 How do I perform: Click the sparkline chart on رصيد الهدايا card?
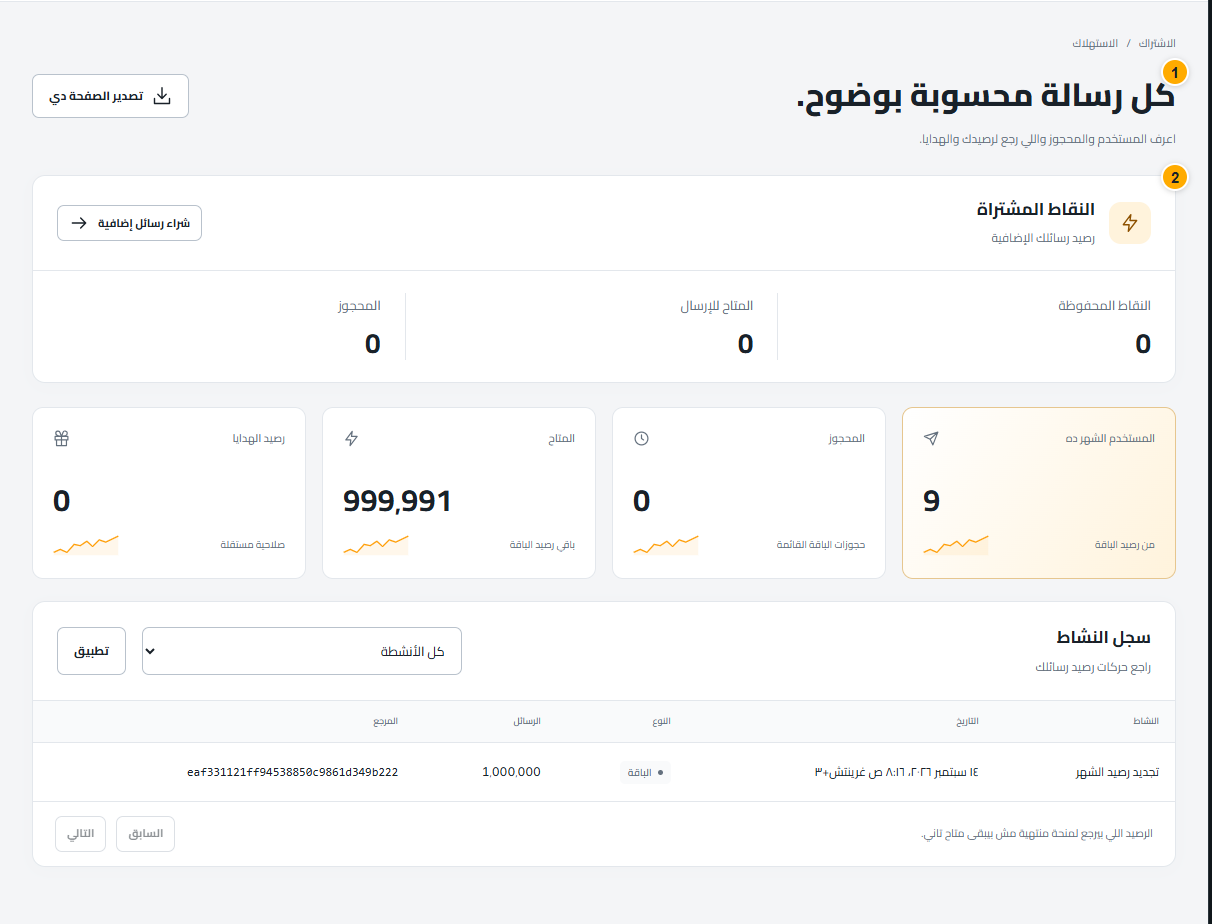pos(86,545)
